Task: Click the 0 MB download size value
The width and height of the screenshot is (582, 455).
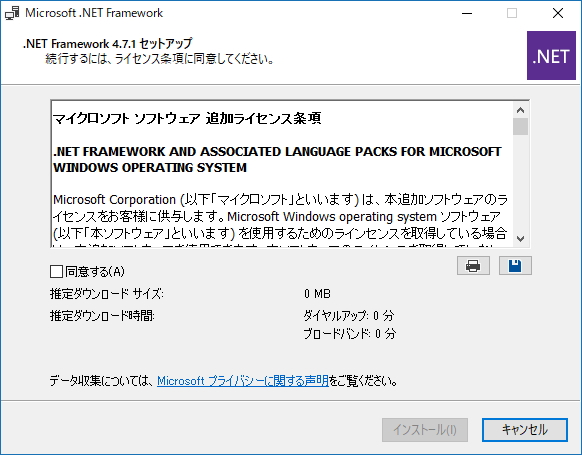Action: 317,294
